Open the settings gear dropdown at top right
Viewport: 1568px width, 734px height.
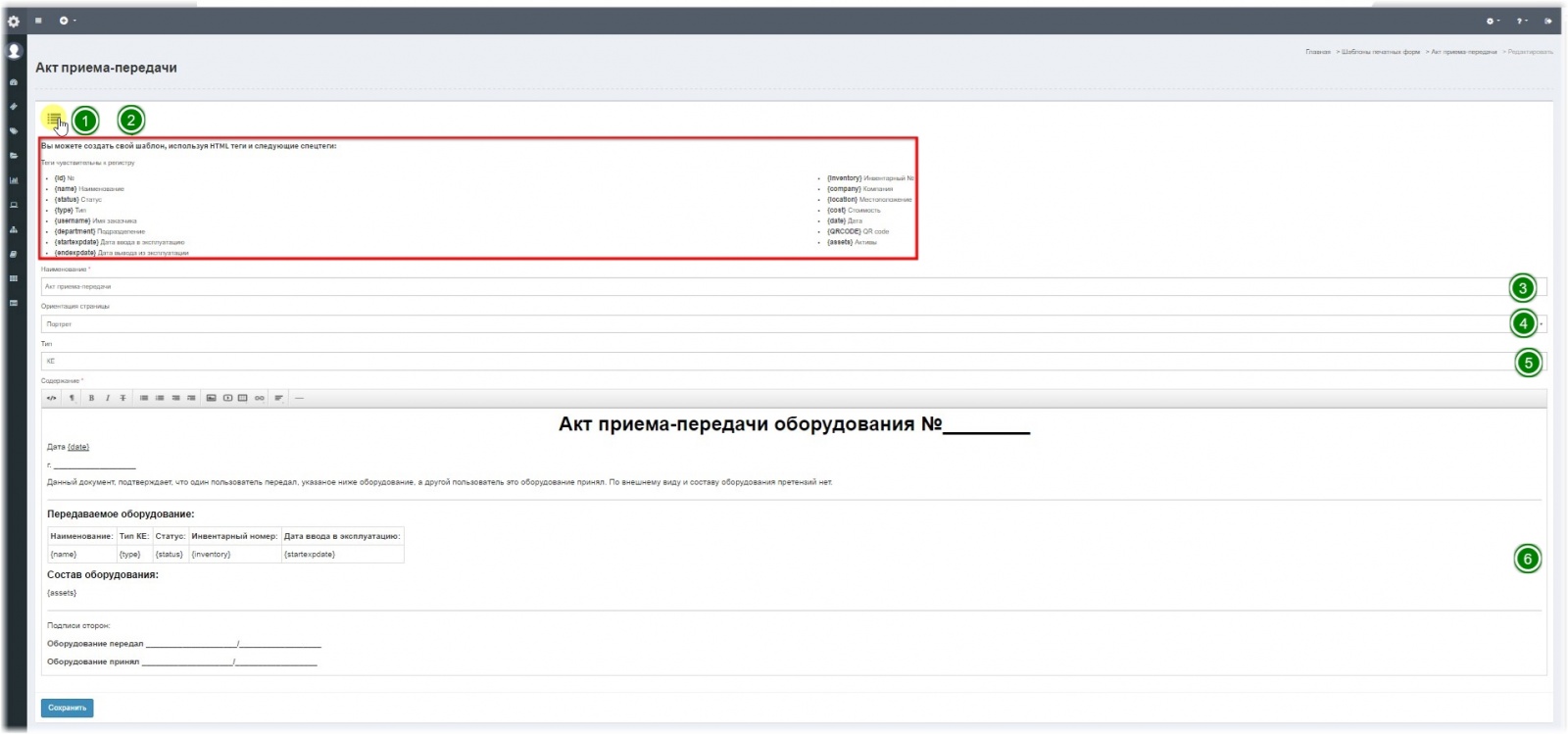coord(1493,21)
